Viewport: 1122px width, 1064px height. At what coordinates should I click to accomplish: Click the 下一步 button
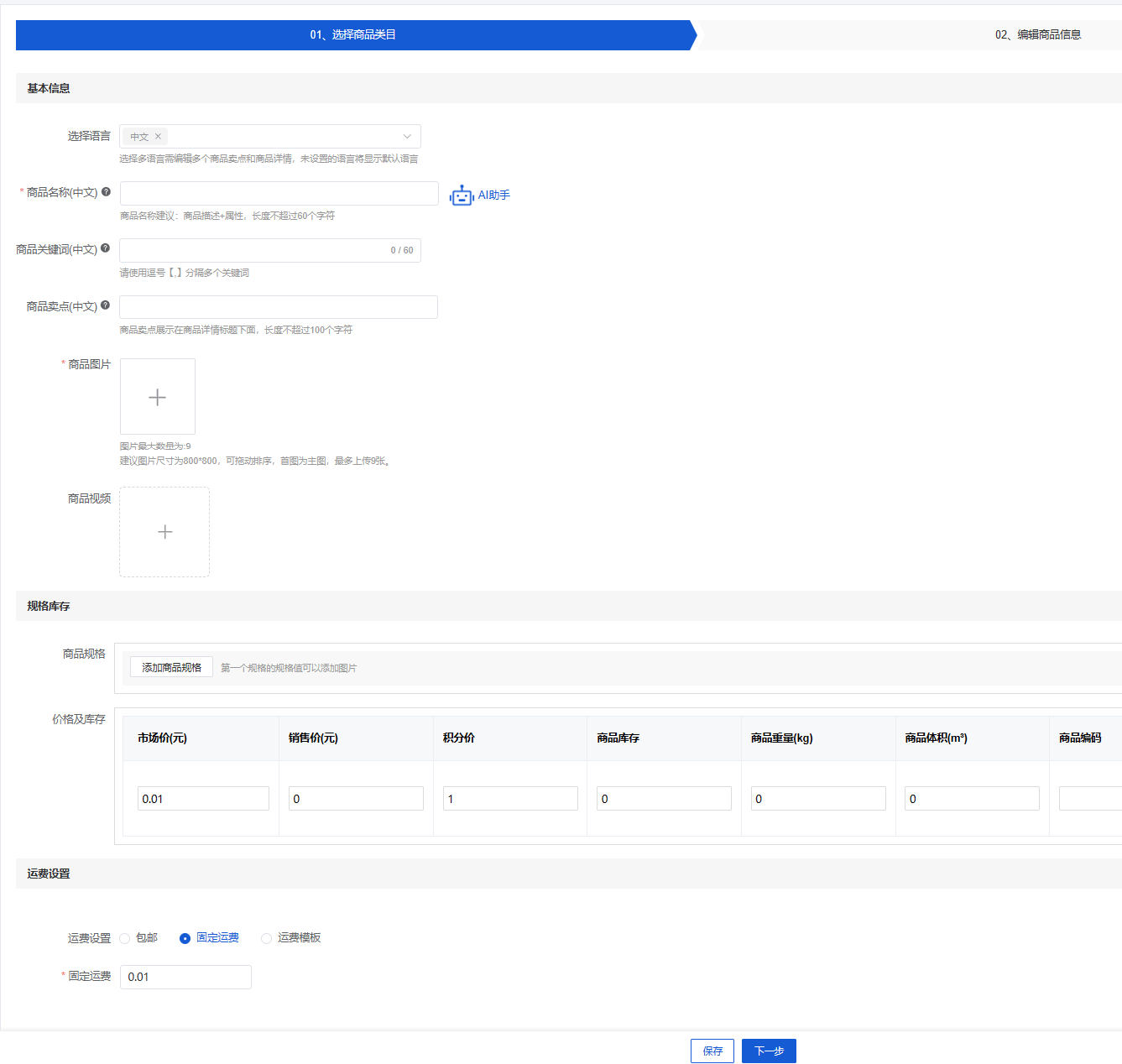(769, 1051)
